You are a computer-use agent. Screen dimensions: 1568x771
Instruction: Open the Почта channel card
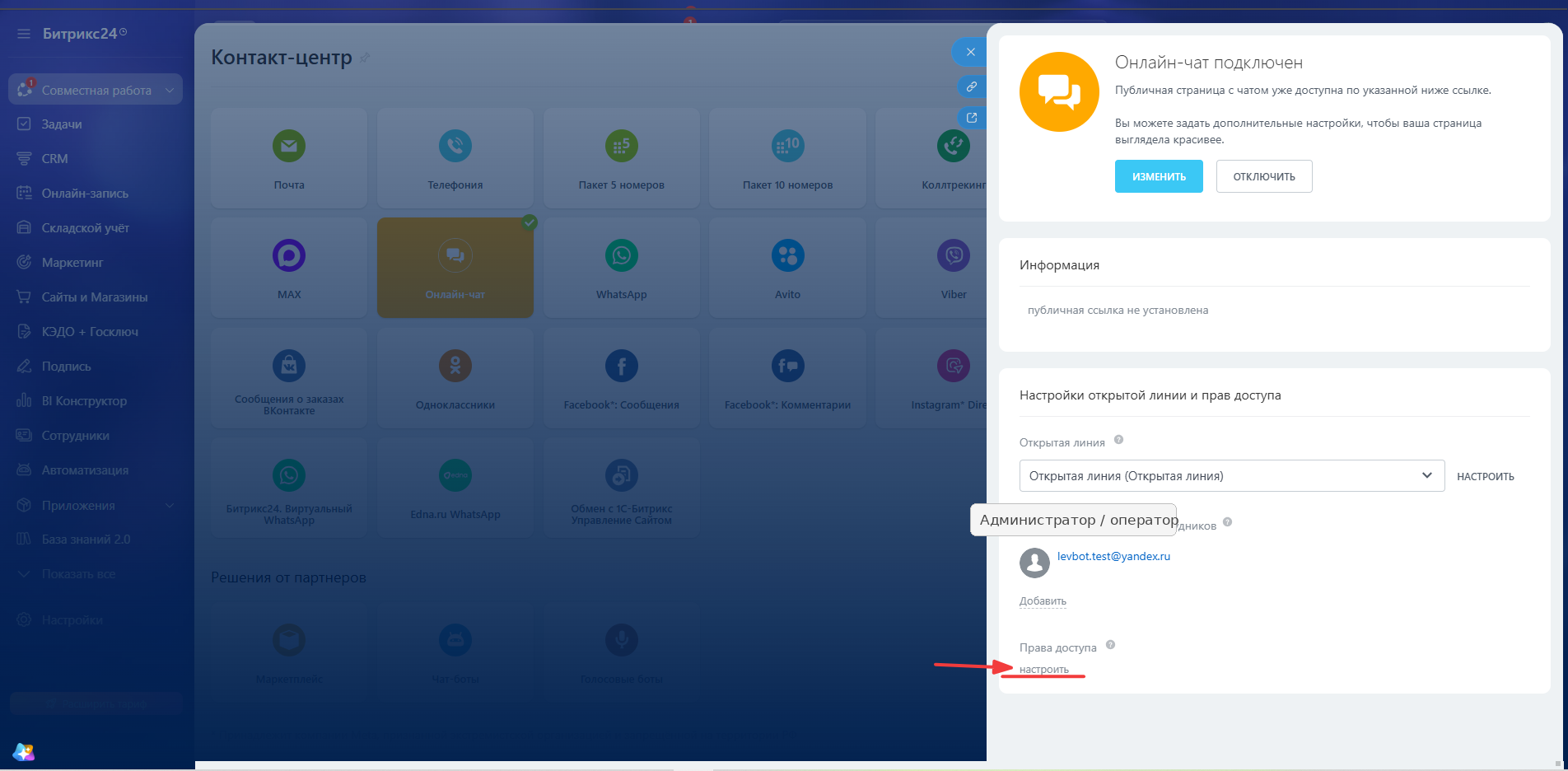pyautogui.click(x=289, y=158)
